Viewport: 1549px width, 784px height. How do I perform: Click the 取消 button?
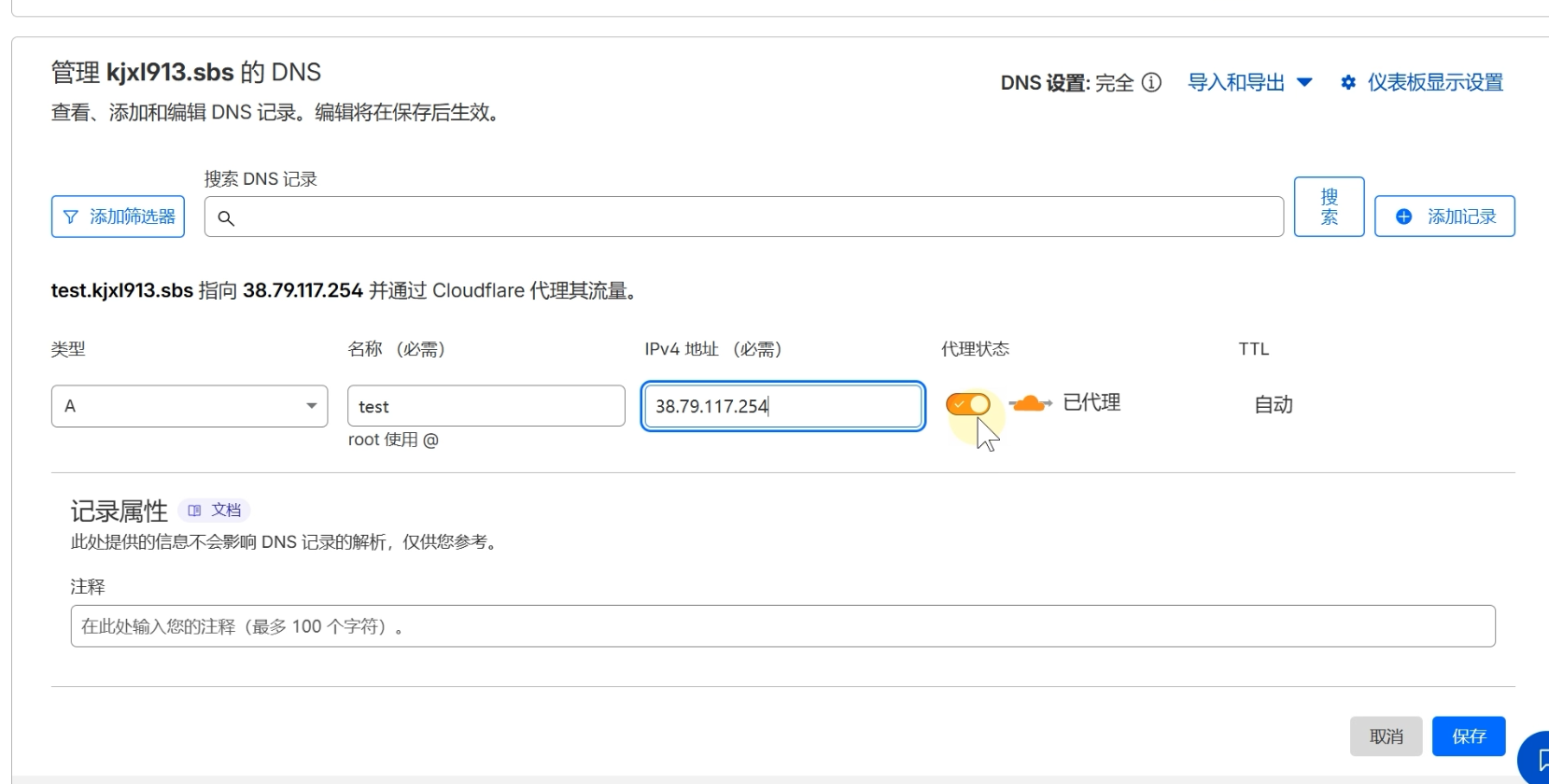1386,736
